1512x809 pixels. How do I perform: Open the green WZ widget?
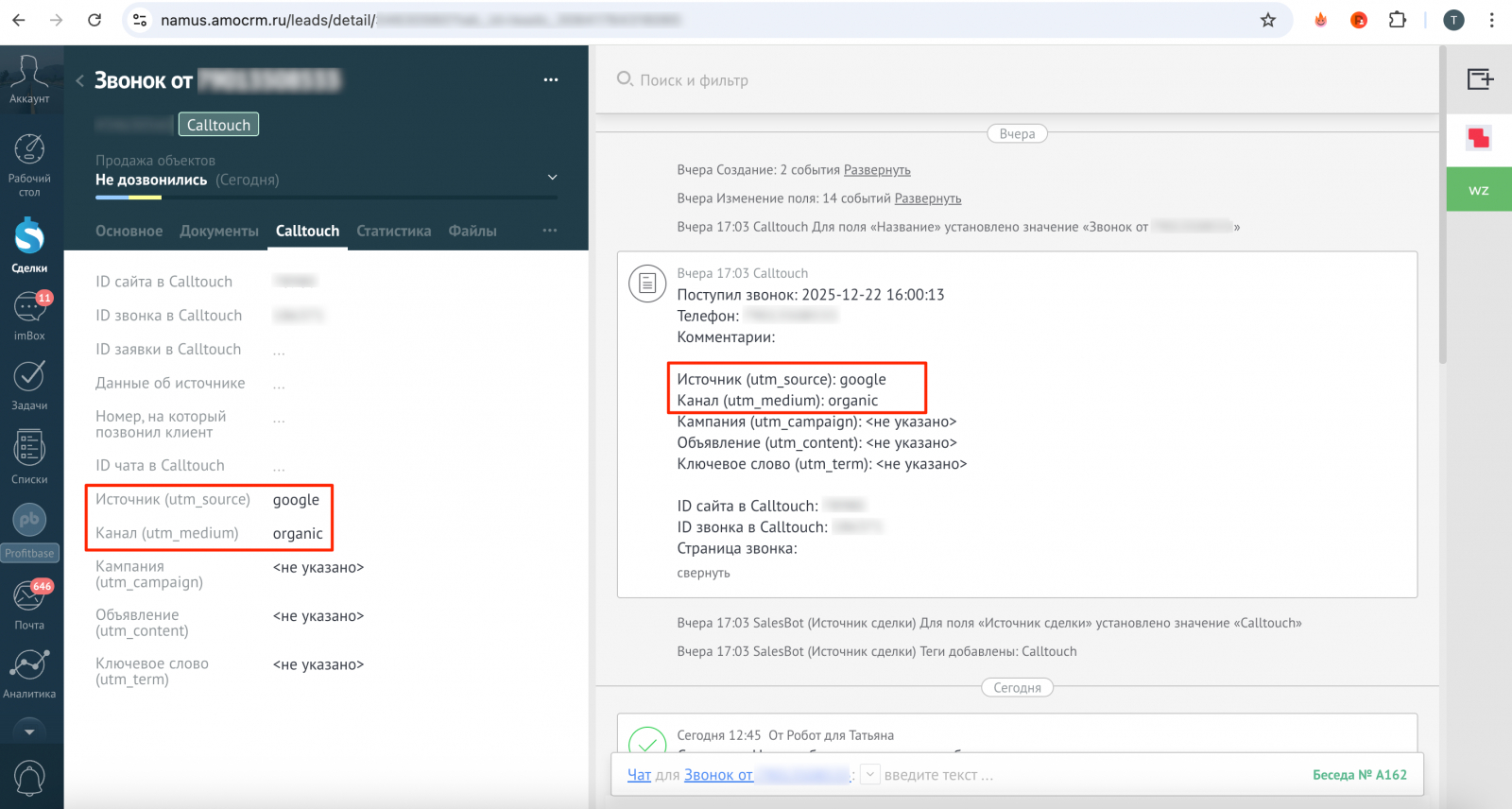point(1479,190)
